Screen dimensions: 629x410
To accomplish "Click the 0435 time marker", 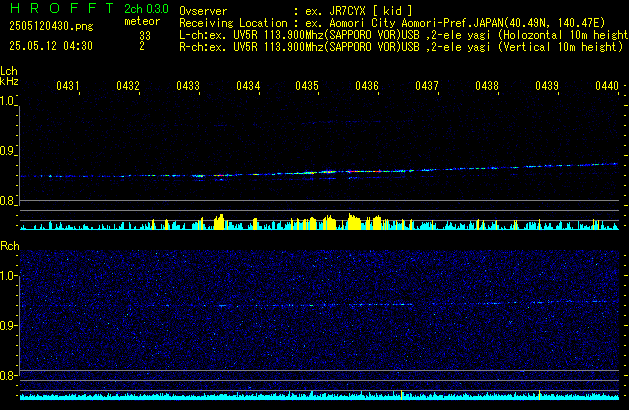I will (307, 86).
